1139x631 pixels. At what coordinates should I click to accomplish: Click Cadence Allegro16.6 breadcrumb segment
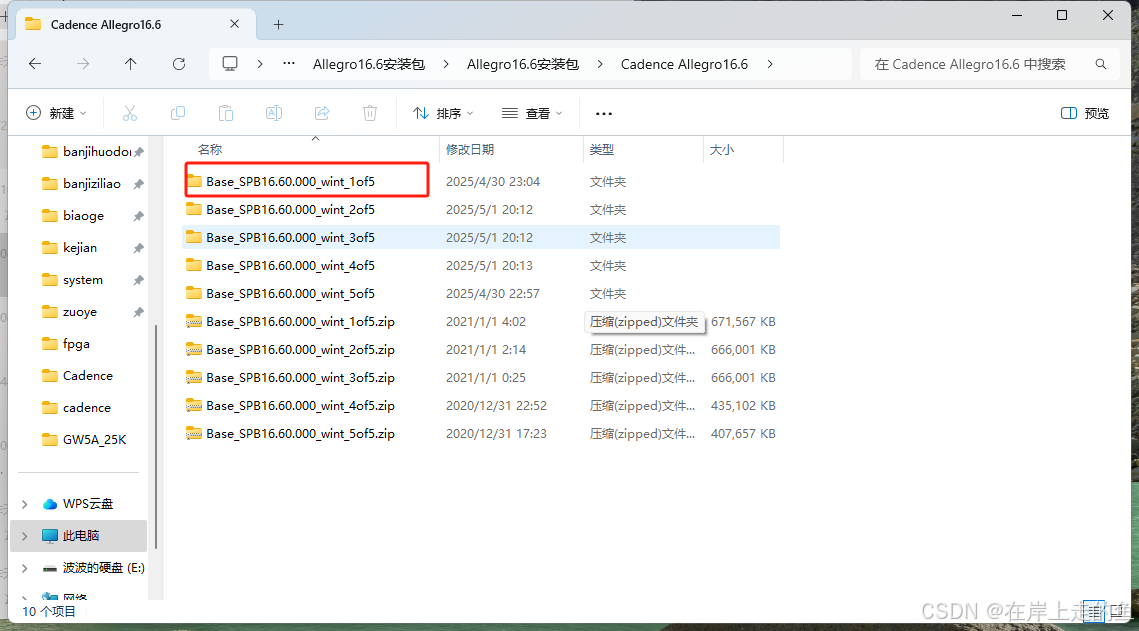point(684,64)
